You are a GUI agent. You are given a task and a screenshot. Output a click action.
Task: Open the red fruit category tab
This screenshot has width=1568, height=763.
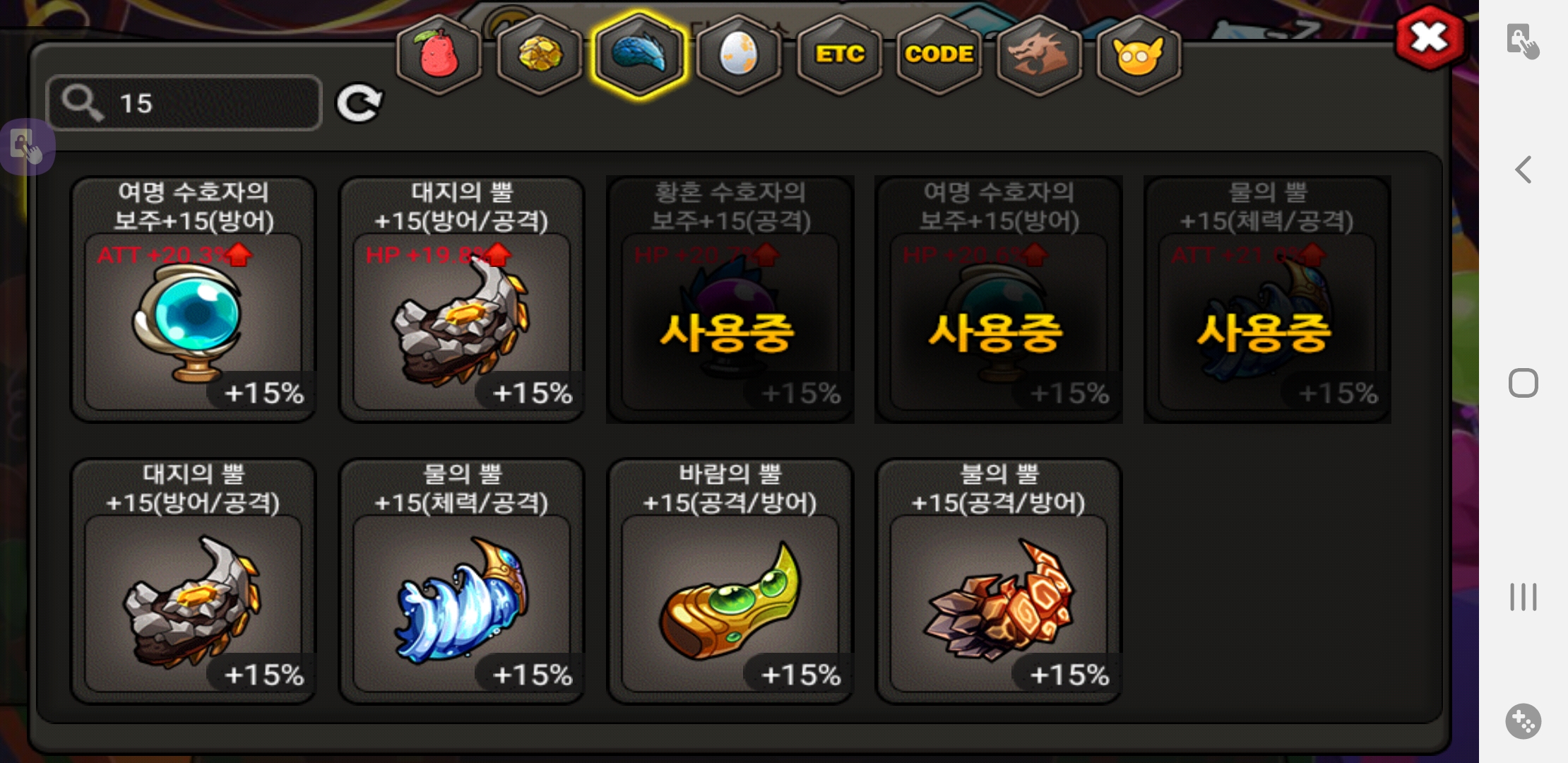click(439, 55)
